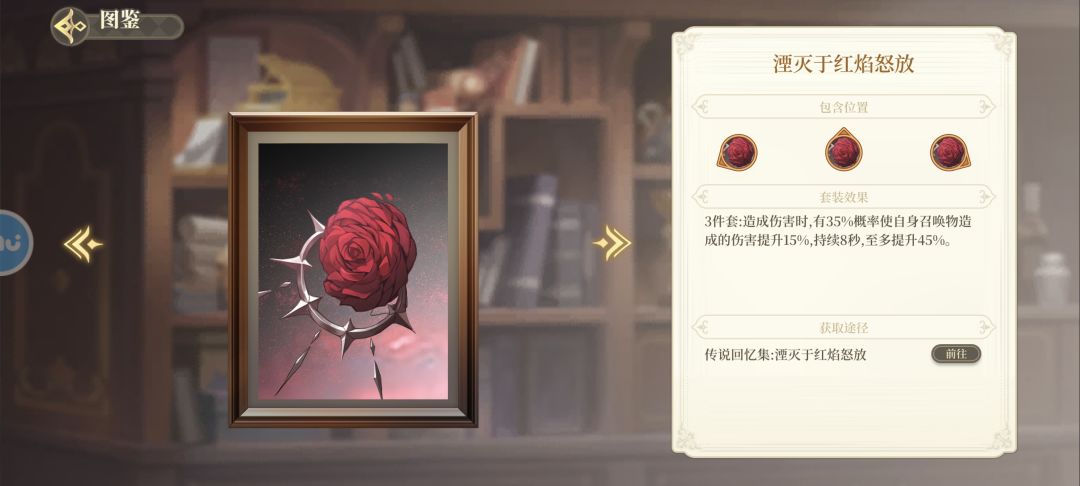Click the left ornament of 包含位置 header
The image size is (1080, 486).
pos(702,107)
